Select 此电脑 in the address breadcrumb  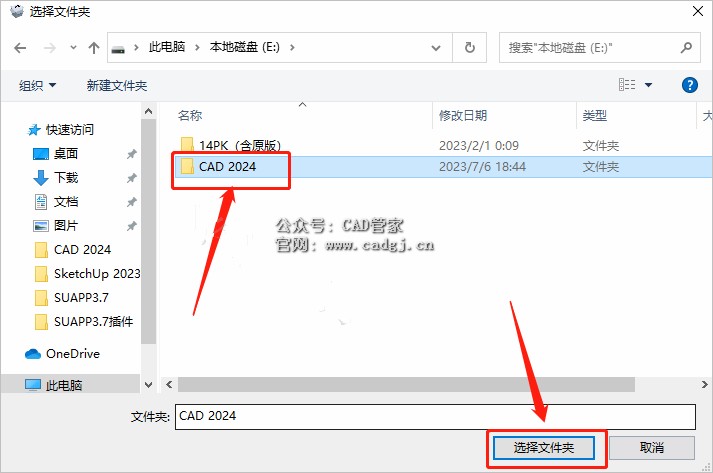pyautogui.click(x=167, y=47)
